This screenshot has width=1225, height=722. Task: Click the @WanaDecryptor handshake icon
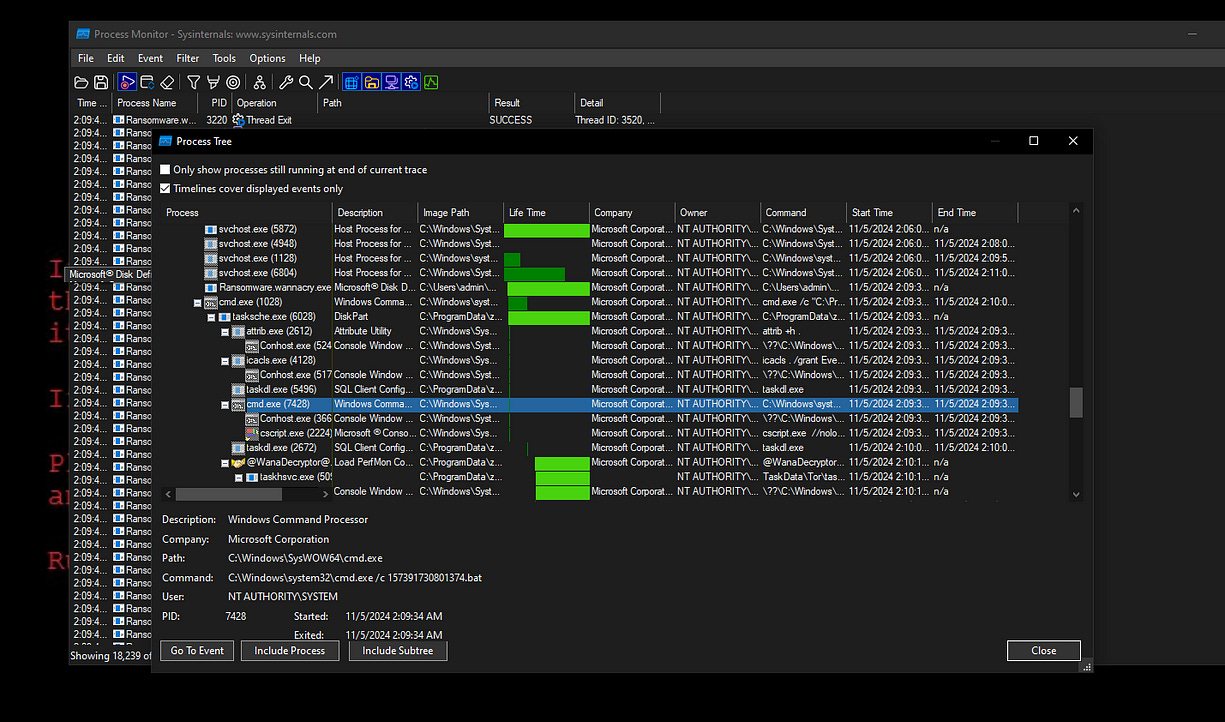pyautogui.click(x=238, y=463)
